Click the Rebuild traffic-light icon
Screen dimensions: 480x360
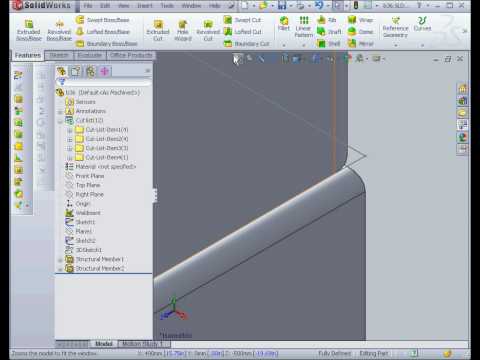(x=356, y=5)
